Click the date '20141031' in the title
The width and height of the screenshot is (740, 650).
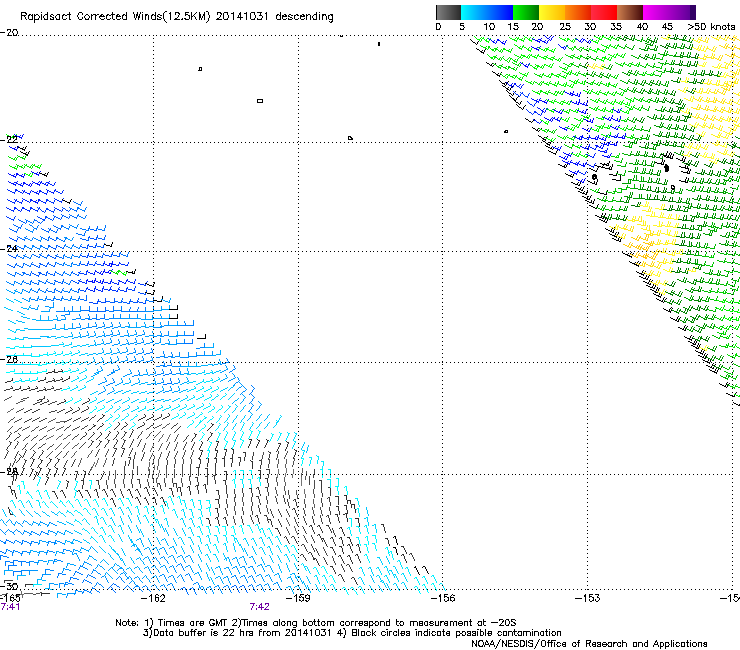242,17
